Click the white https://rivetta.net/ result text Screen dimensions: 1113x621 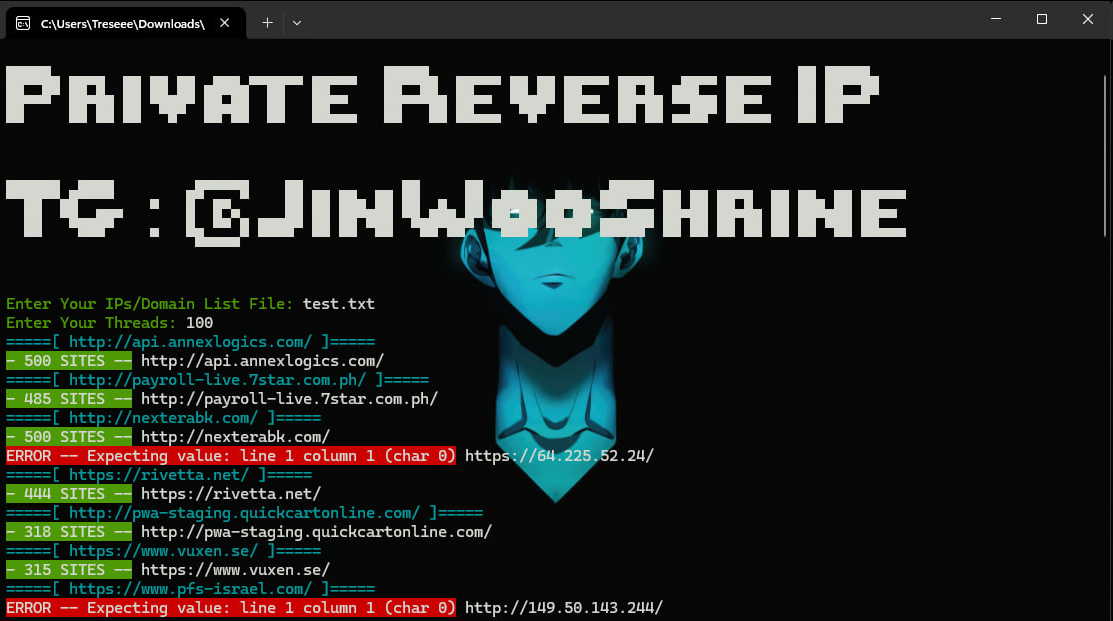pos(231,494)
